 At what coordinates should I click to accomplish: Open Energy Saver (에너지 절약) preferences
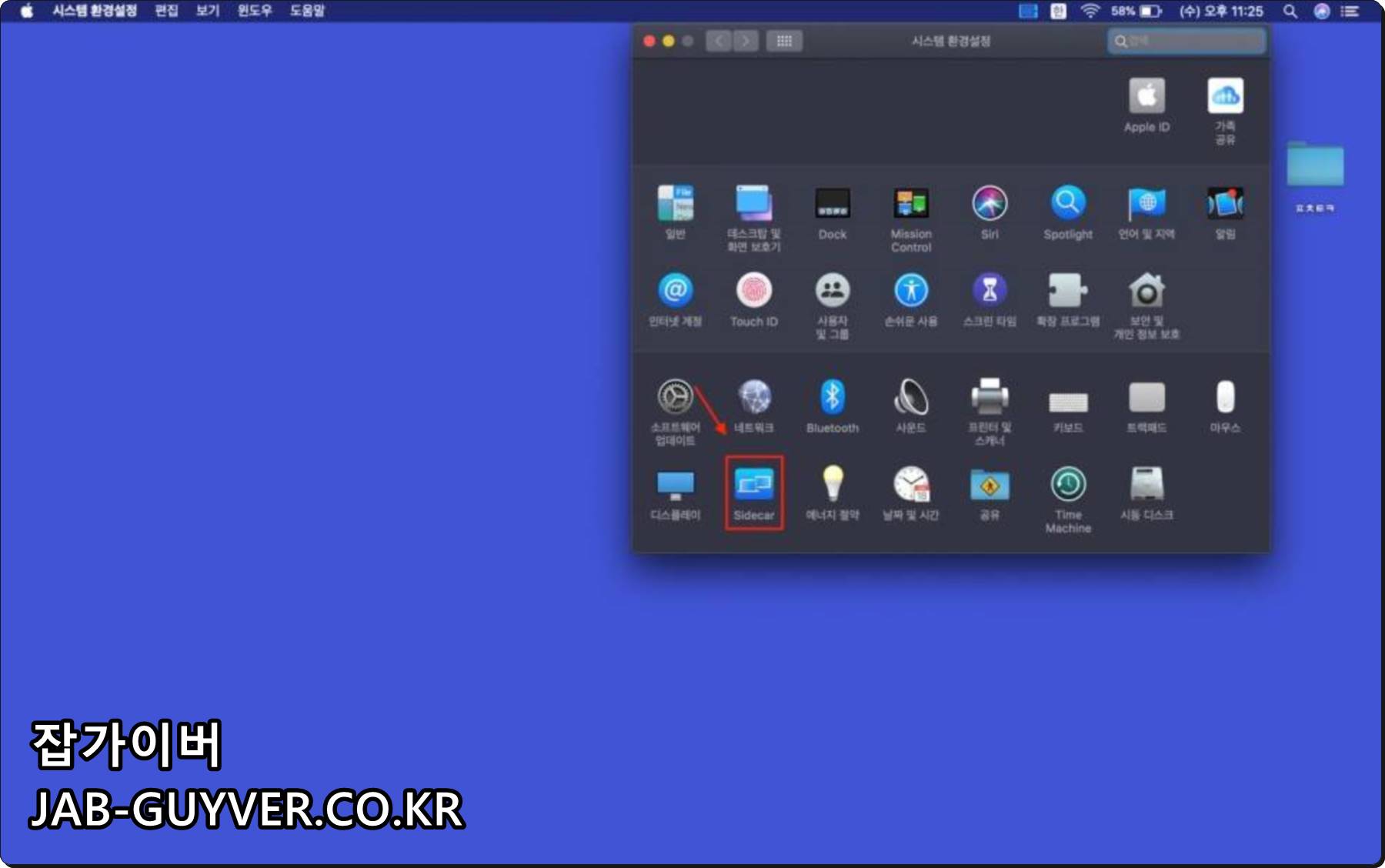pos(833,493)
